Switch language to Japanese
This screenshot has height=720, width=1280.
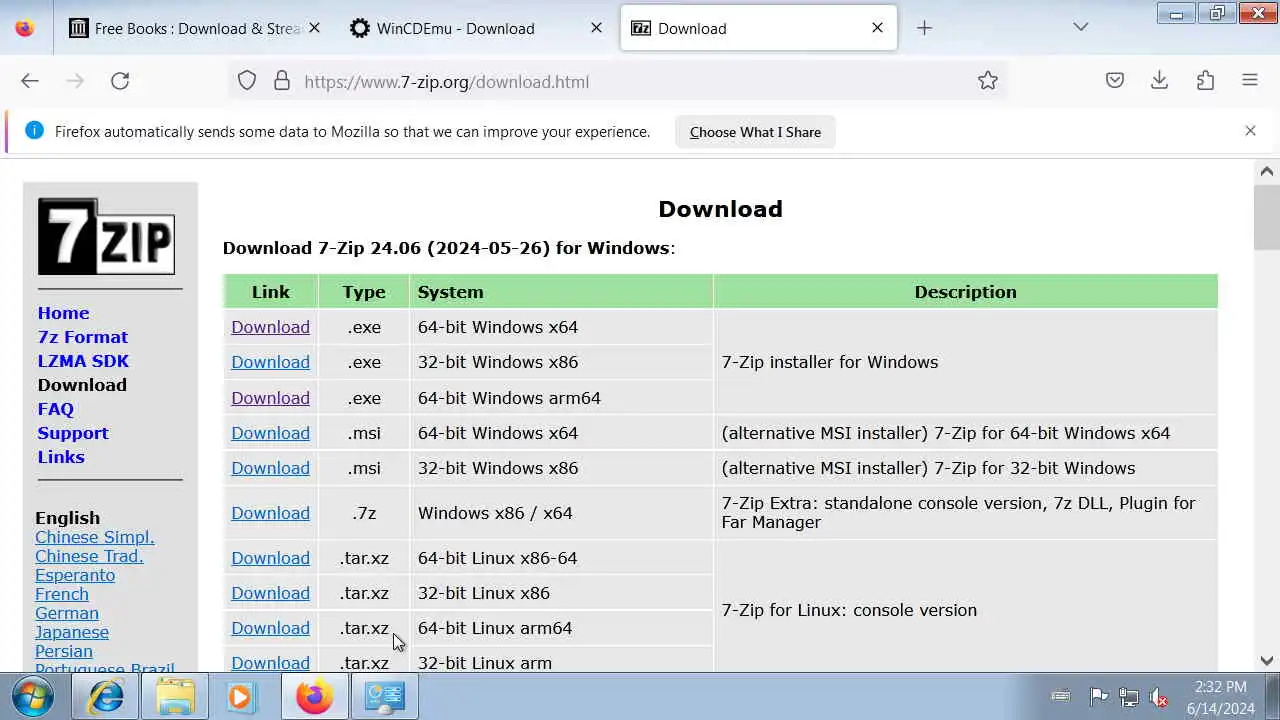point(72,632)
